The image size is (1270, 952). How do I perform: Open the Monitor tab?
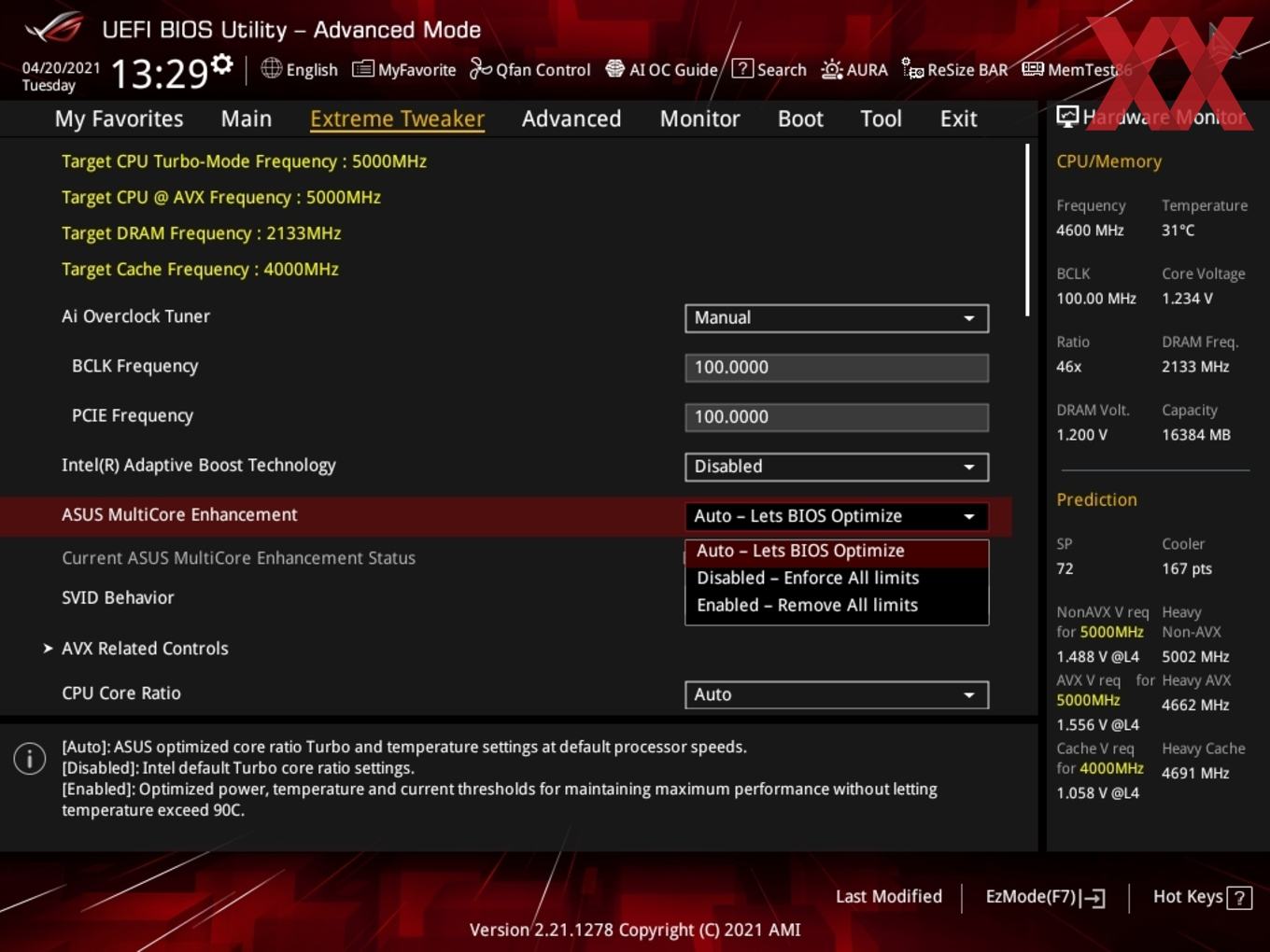(700, 119)
